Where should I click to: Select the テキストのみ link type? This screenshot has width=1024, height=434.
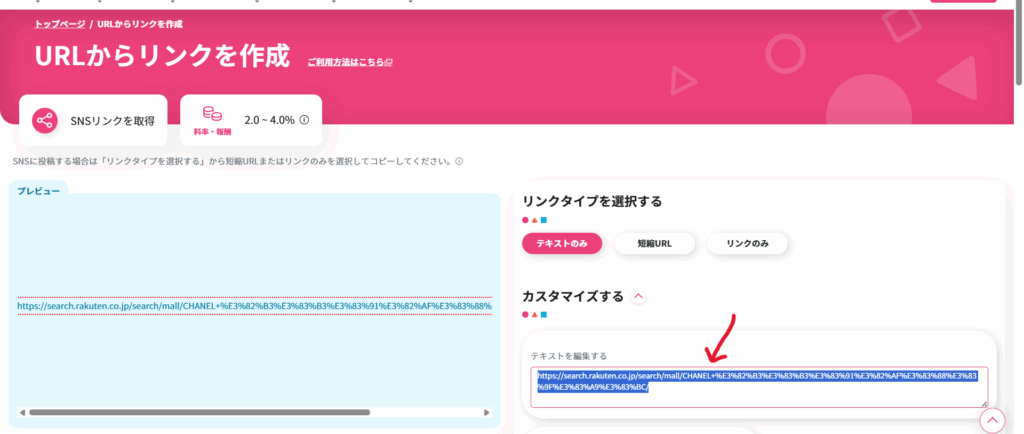click(561, 243)
